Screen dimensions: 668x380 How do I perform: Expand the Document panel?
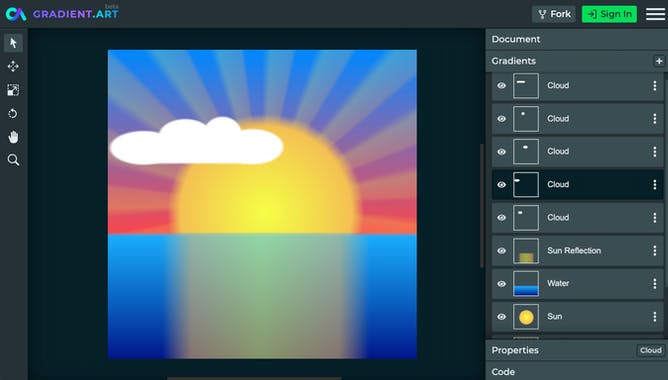(x=576, y=39)
